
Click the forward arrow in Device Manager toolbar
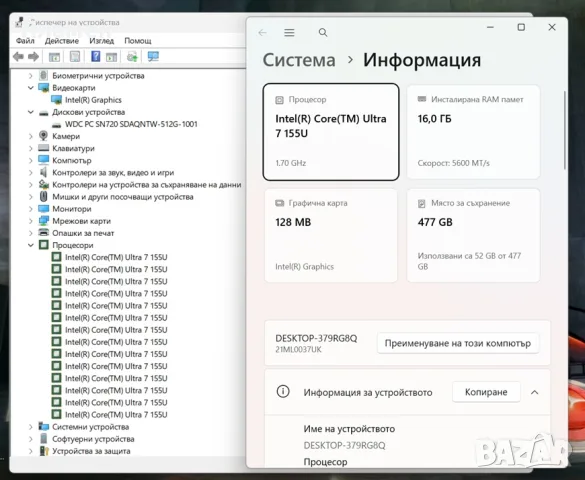point(34,57)
